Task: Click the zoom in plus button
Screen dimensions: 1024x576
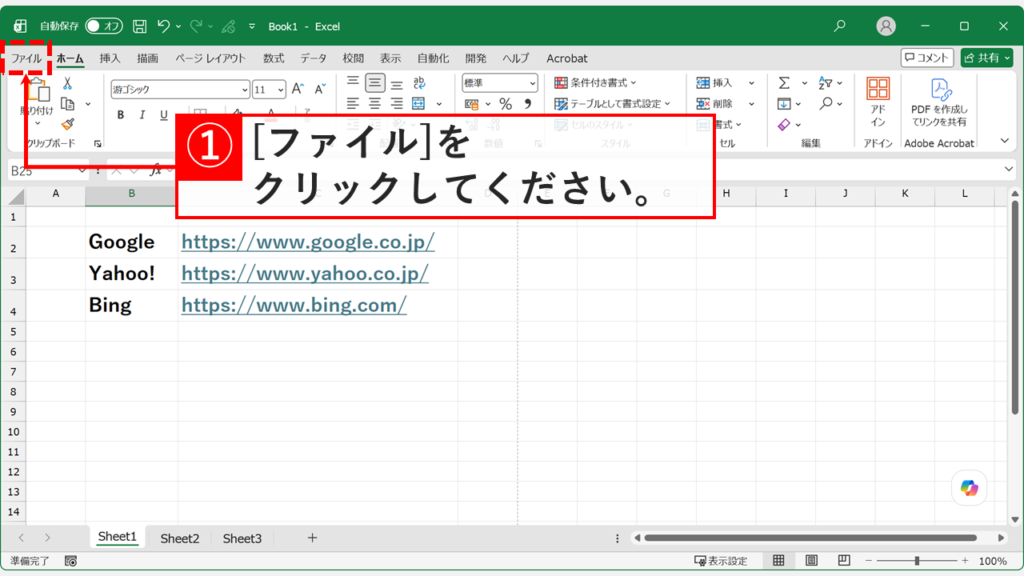Action: [x=965, y=560]
